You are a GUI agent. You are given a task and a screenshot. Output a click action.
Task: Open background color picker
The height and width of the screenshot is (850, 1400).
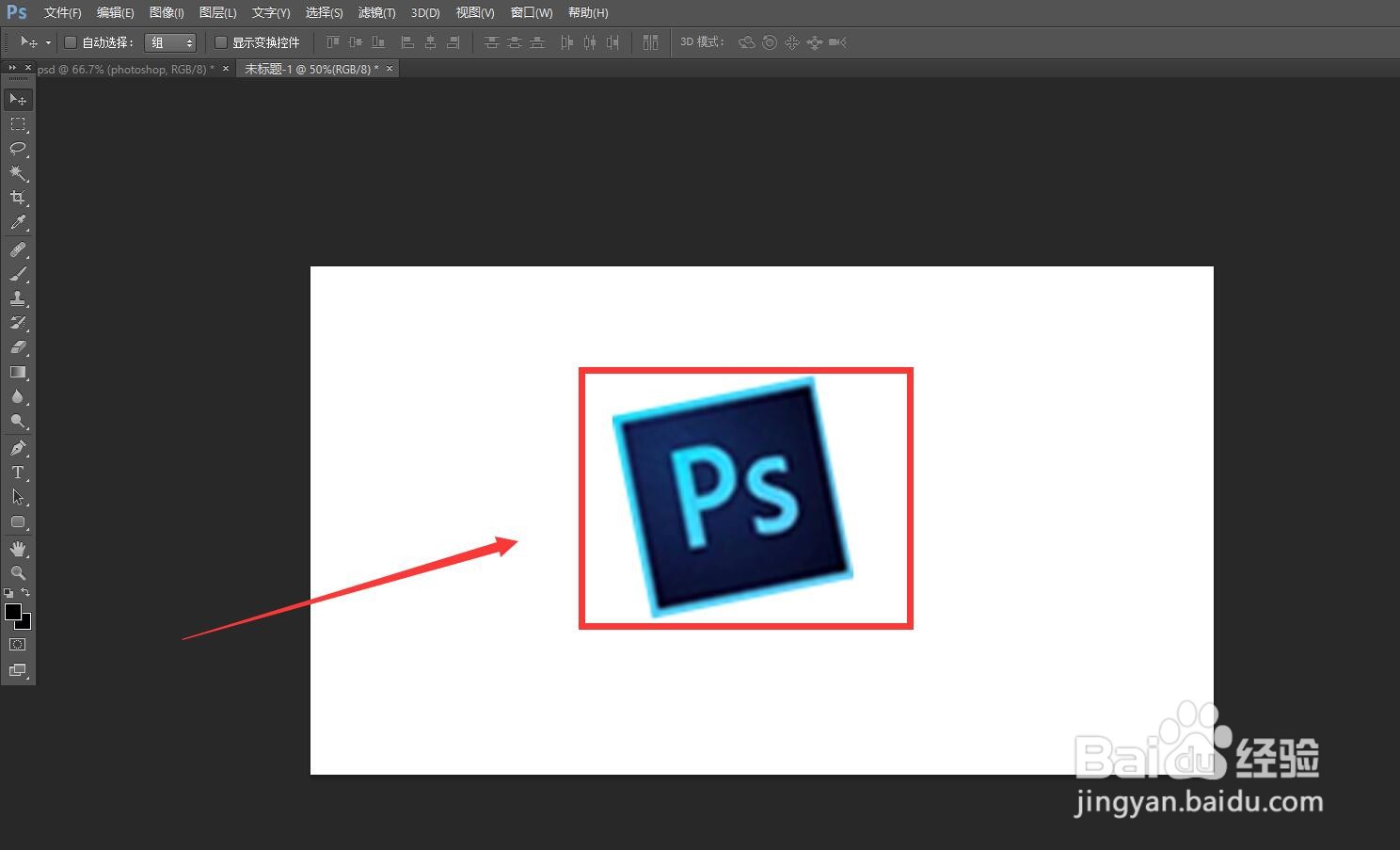pyautogui.click(x=26, y=624)
